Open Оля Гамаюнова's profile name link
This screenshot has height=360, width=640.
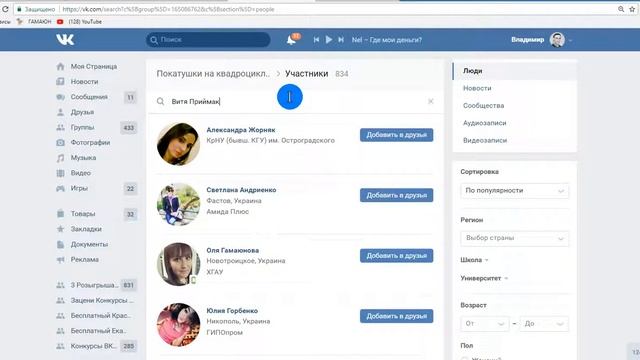(233, 250)
